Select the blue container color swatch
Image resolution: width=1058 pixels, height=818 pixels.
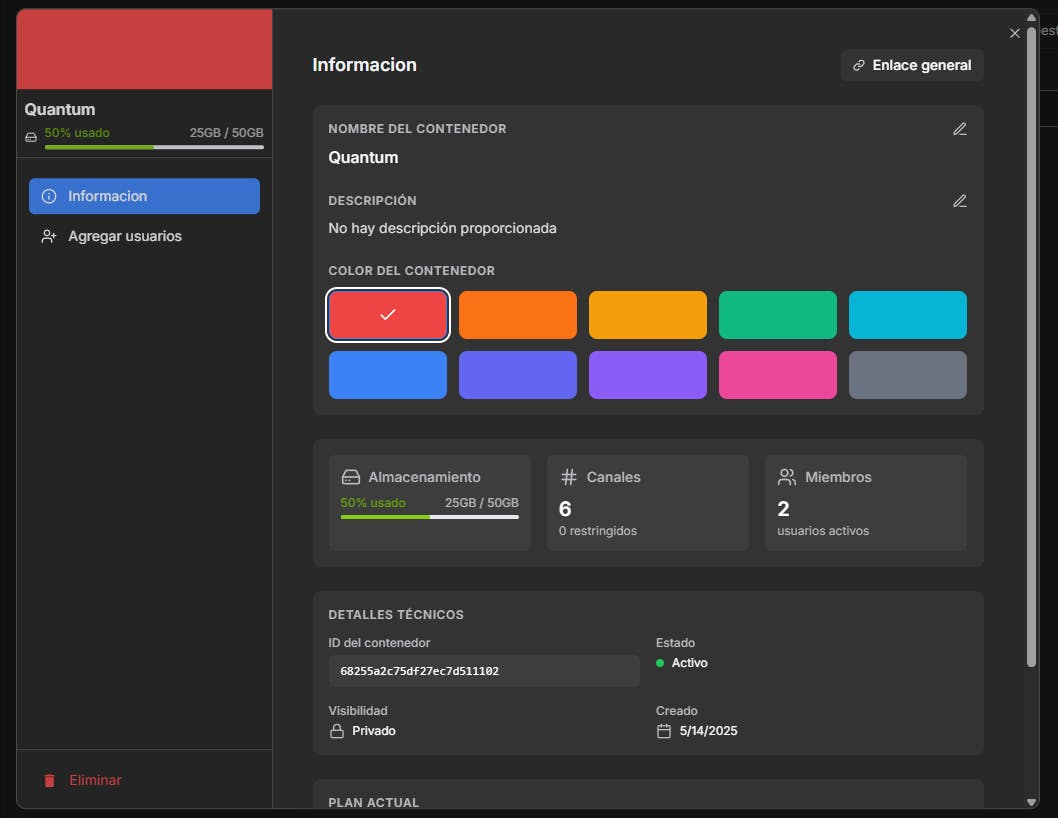pos(388,375)
